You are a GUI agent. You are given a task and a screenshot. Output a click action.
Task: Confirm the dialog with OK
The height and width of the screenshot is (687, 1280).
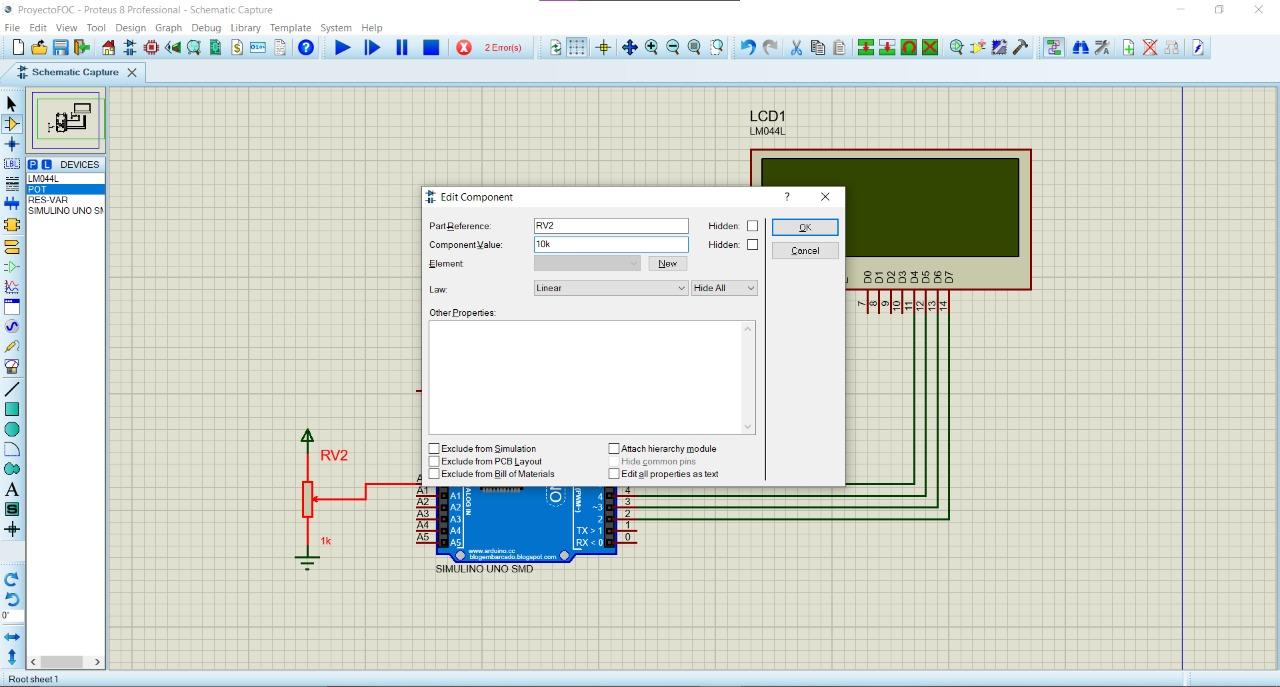pyautogui.click(x=805, y=228)
